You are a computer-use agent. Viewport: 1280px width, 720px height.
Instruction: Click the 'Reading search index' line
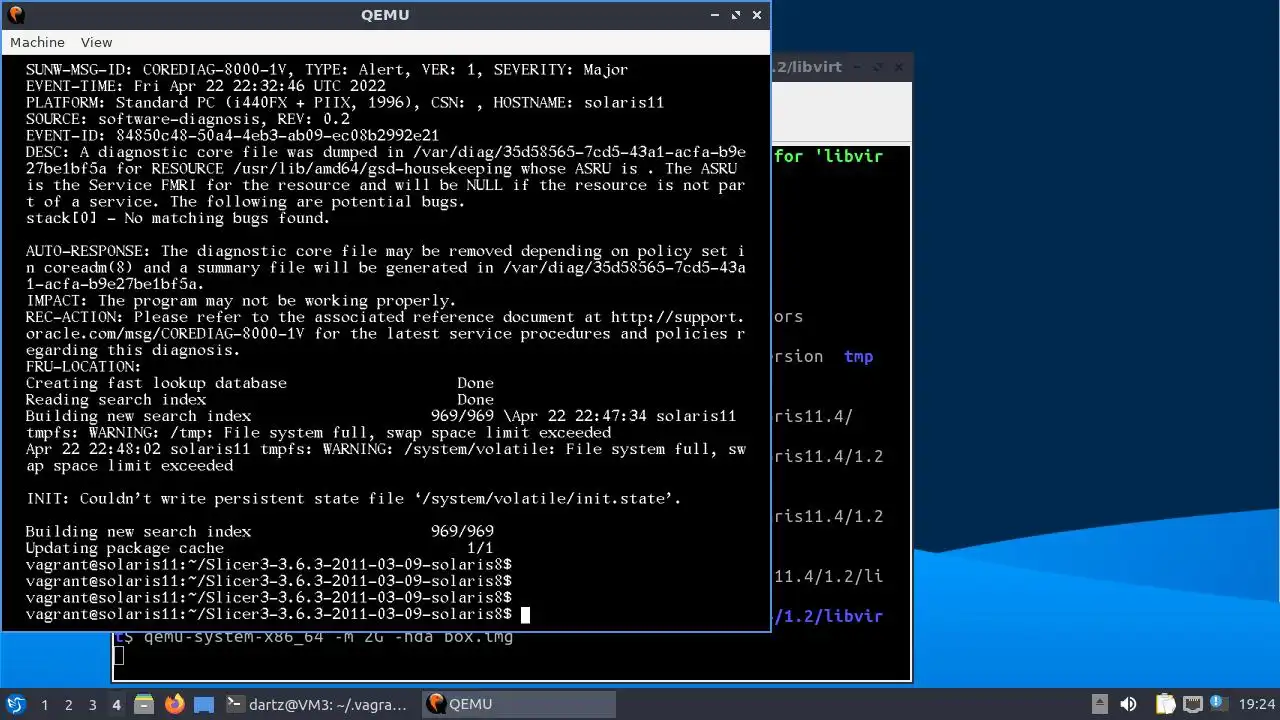click(x=259, y=400)
